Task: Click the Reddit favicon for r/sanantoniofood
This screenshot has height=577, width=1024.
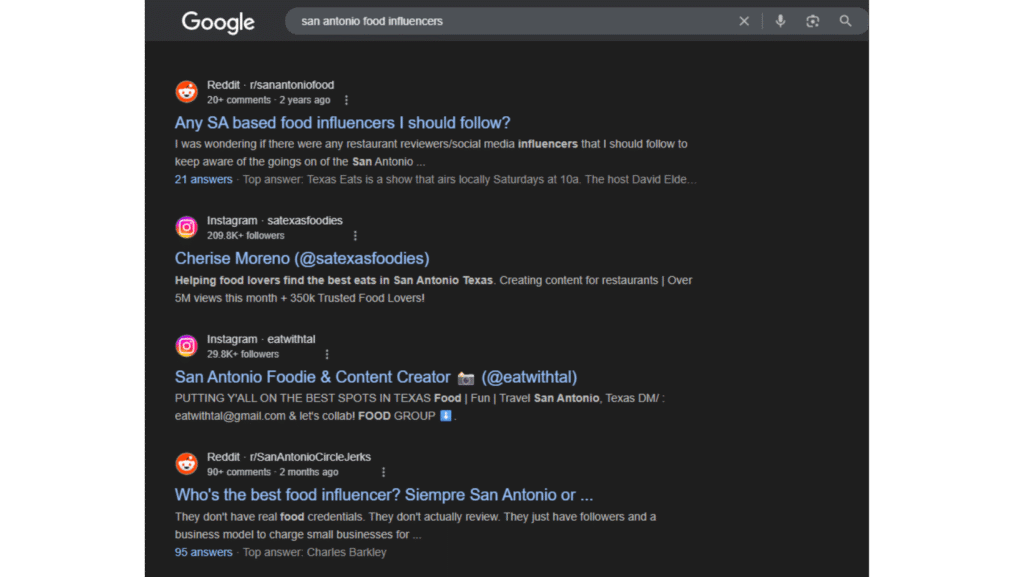Action: point(187,92)
